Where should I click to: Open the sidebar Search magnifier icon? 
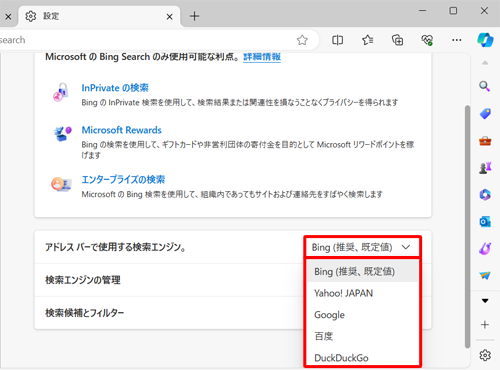coord(485,86)
